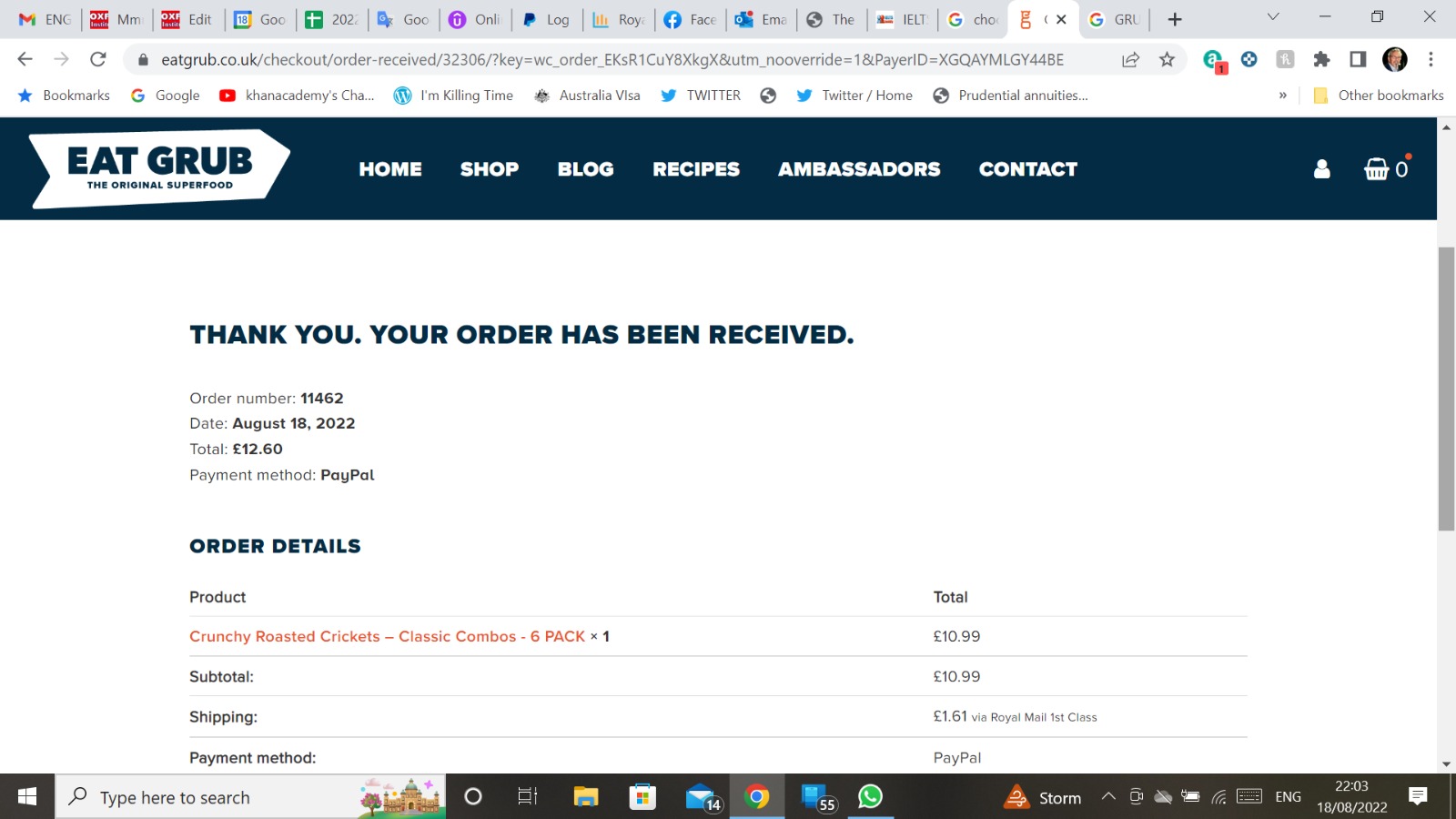The width and height of the screenshot is (1456, 819).
Task: Click the Eat Grub logo
Action: [x=160, y=168]
